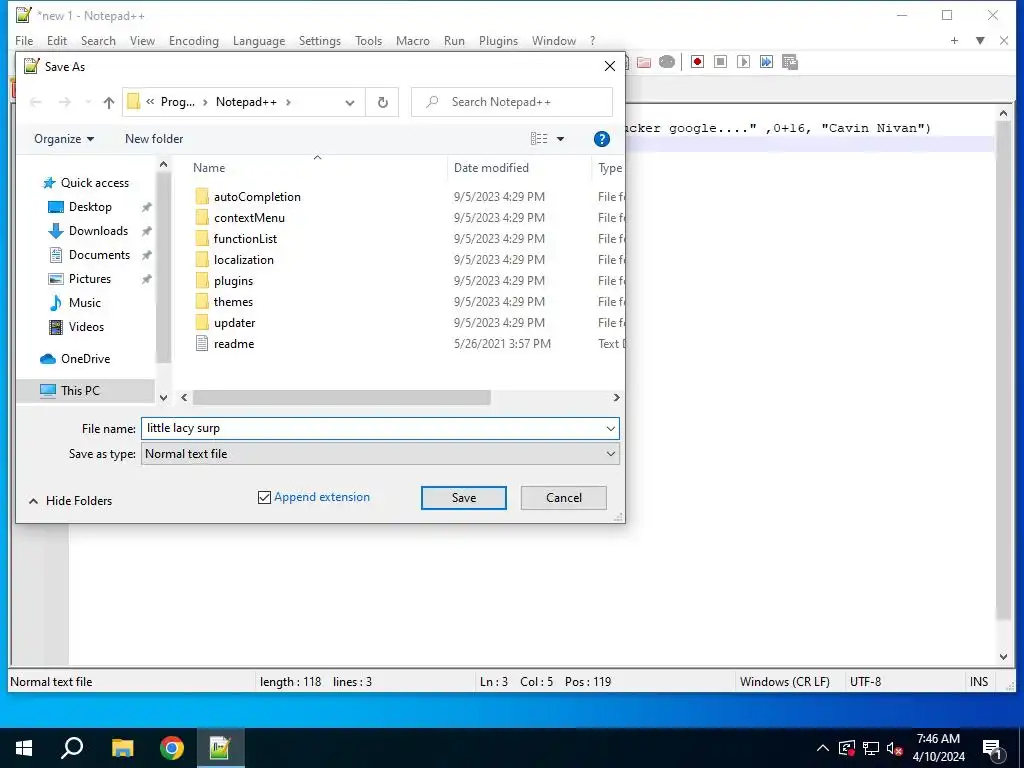Click the Append extension link text
The image size is (1024, 768).
pyautogui.click(x=322, y=497)
